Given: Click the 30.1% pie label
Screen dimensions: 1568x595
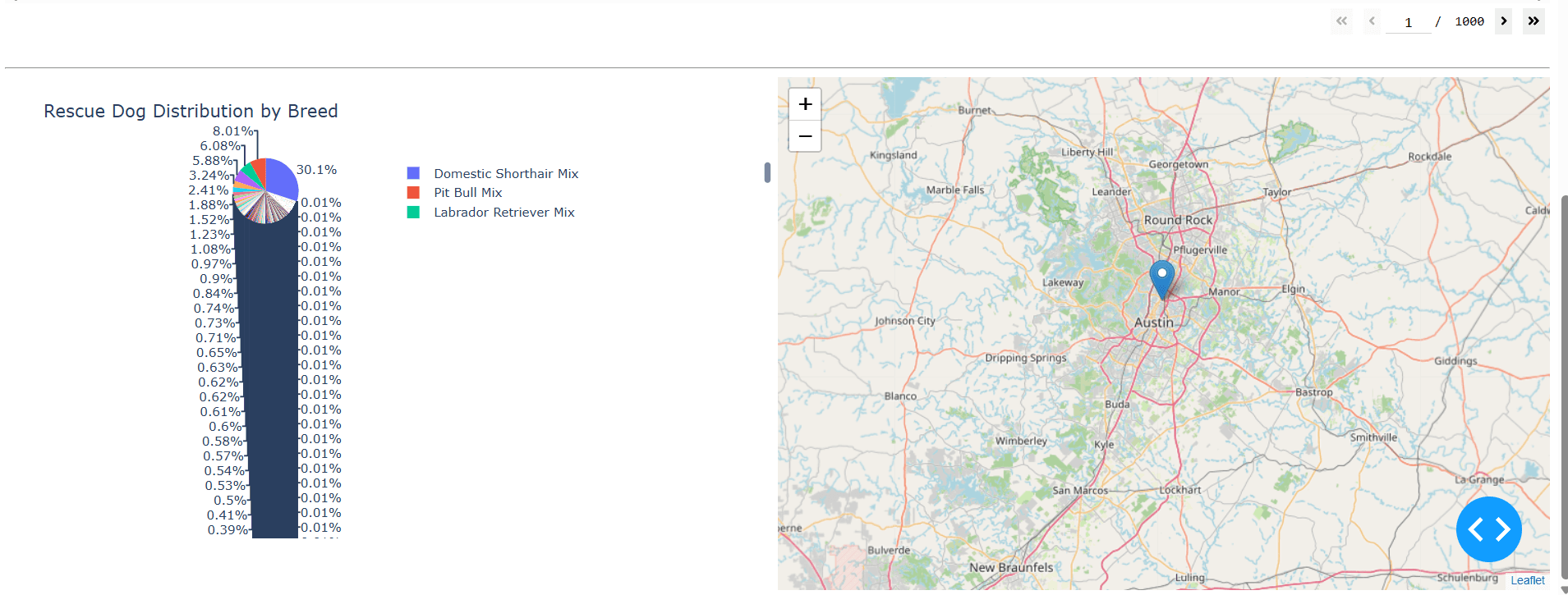Looking at the screenshot, I should click(x=316, y=170).
